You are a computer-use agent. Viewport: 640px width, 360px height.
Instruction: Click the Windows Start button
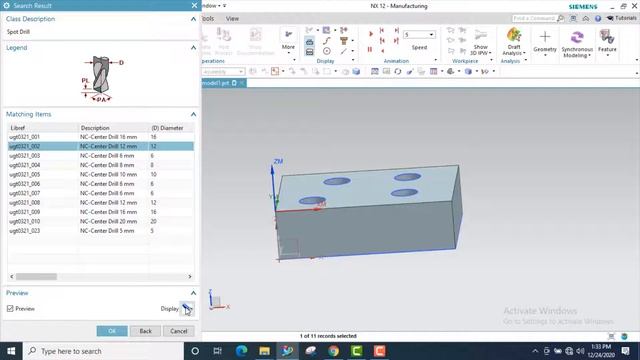click(11, 351)
